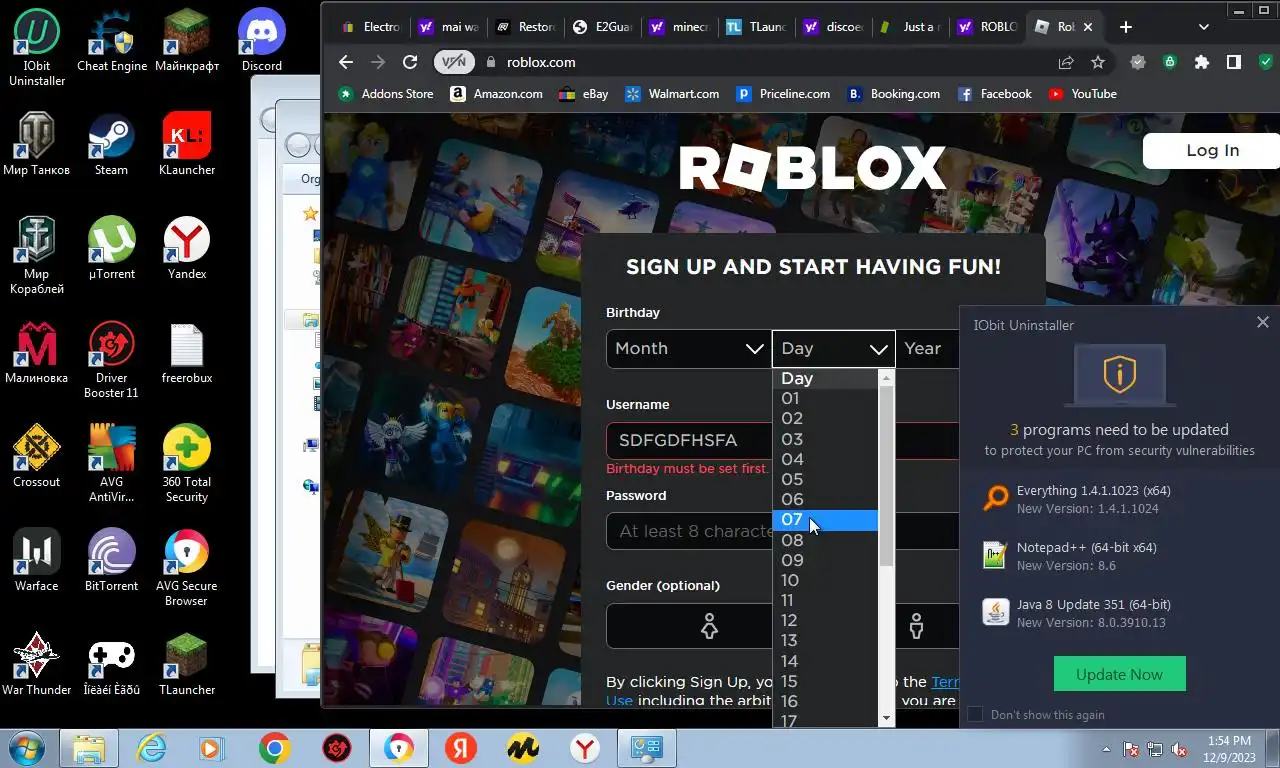The height and width of the screenshot is (768, 1280).
Task: Choose the male gender option
Action: pyautogui.click(x=917, y=626)
